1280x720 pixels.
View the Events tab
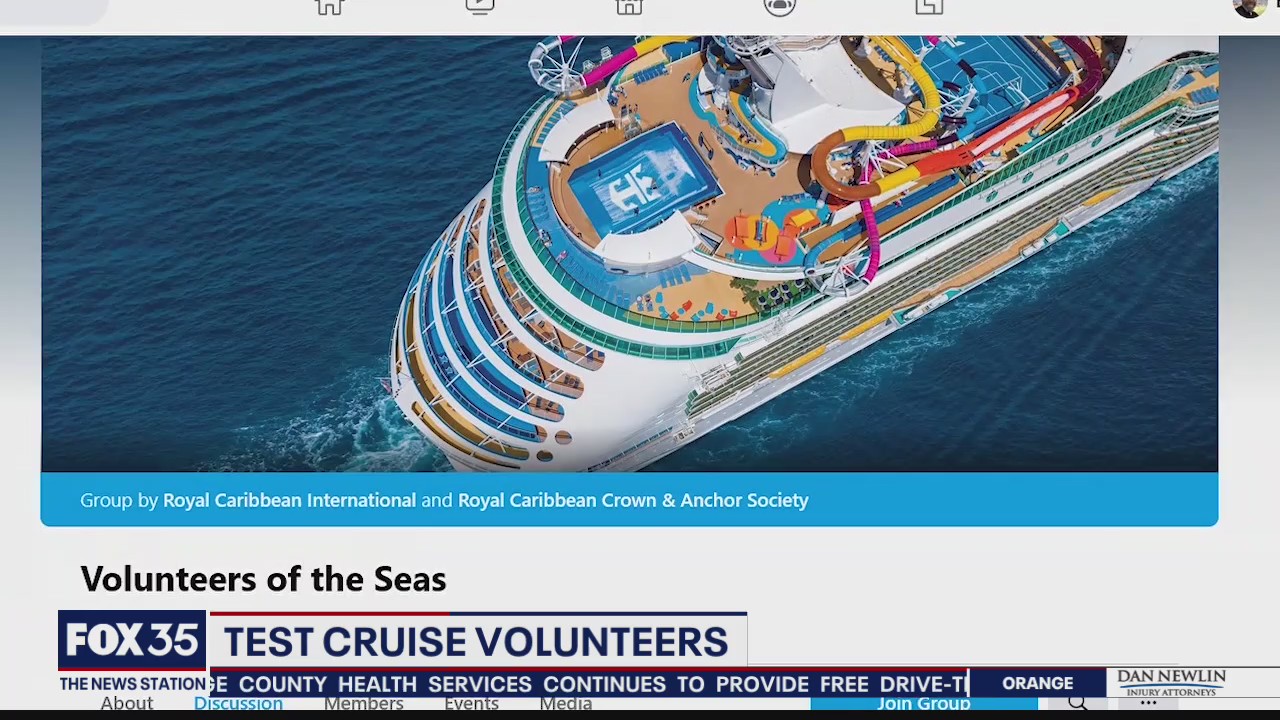point(471,703)
